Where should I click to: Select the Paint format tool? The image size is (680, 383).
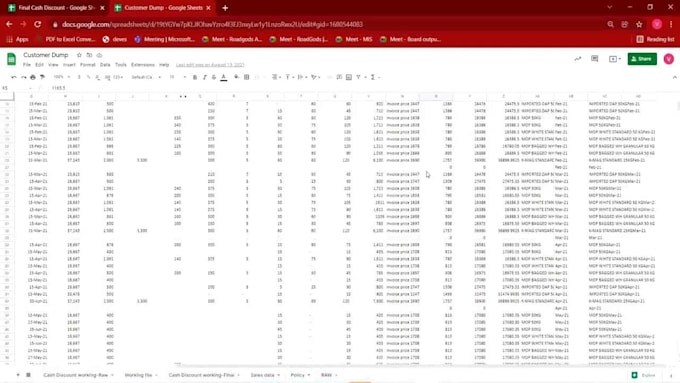42,77
